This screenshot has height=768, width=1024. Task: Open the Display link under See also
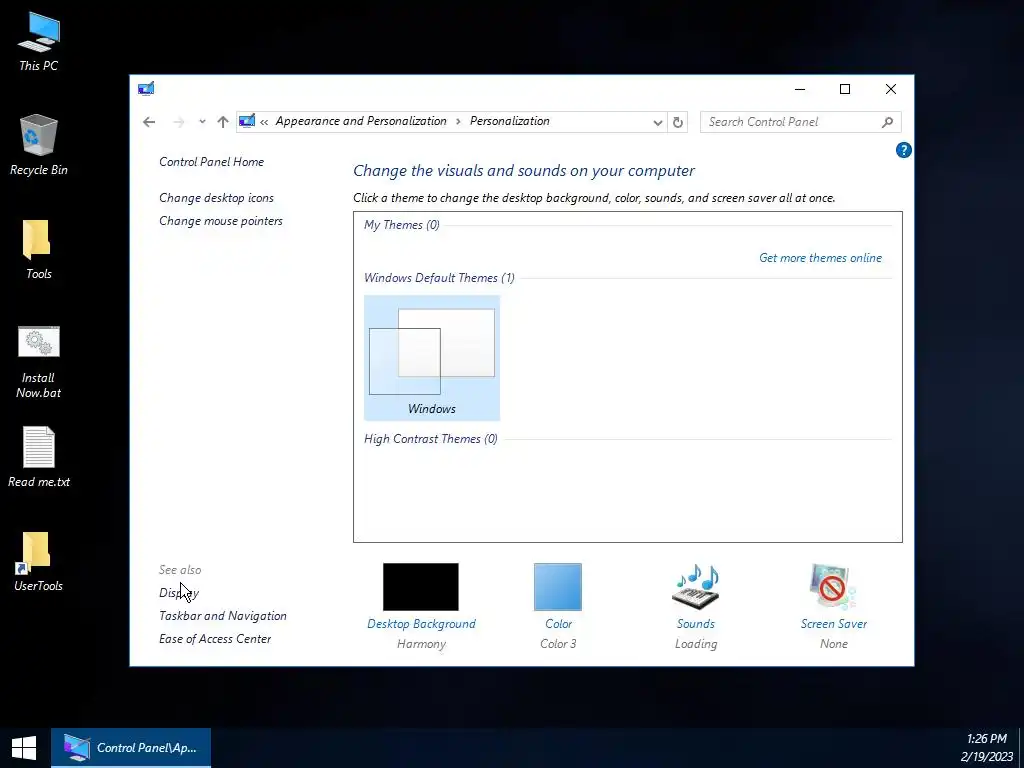(x=178, y=593)
